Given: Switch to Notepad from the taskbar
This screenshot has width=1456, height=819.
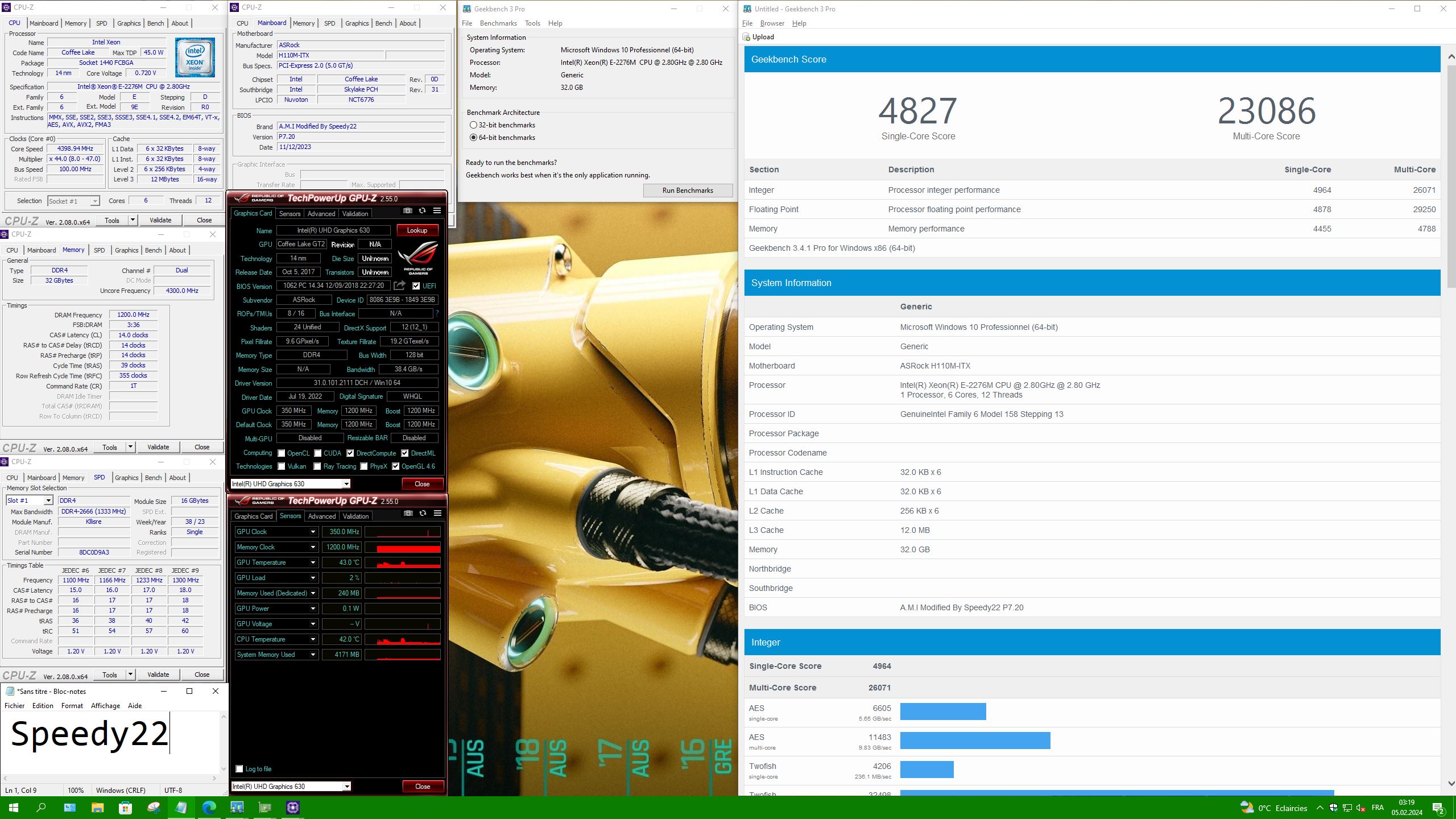Looking at the screenshot, I should pyautogui.click(x=181, y=808).
